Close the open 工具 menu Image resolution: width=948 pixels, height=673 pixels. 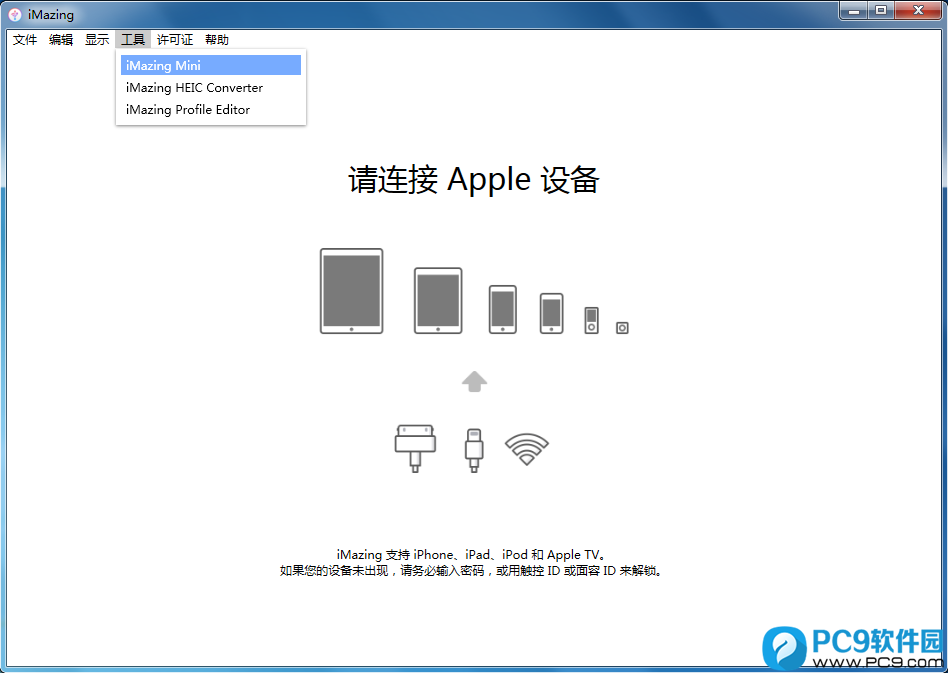coord(133,40)
